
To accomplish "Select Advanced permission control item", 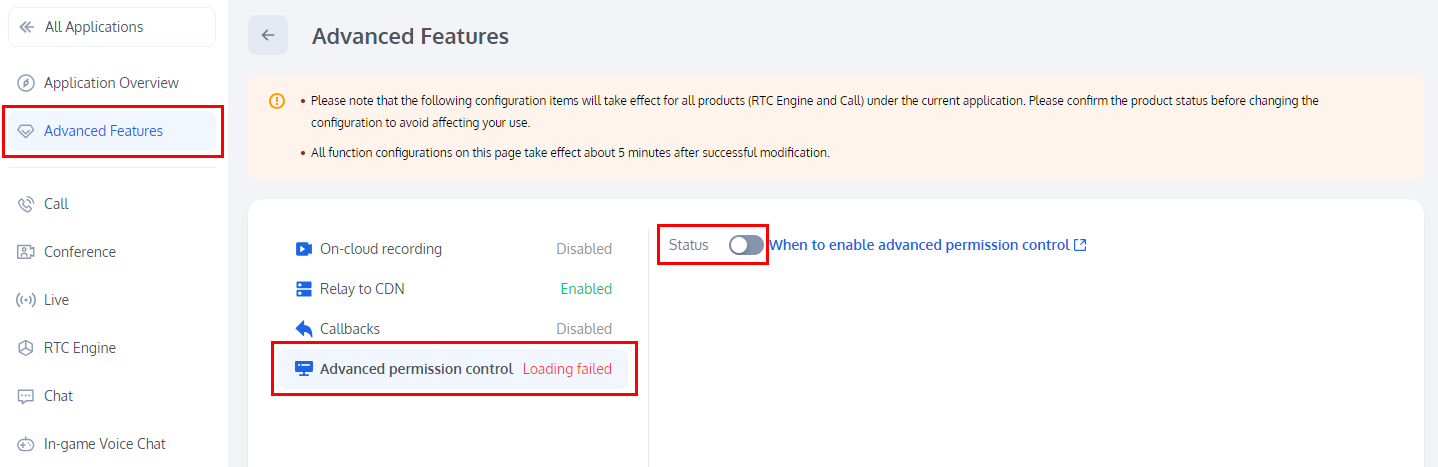I will point(416,369).
